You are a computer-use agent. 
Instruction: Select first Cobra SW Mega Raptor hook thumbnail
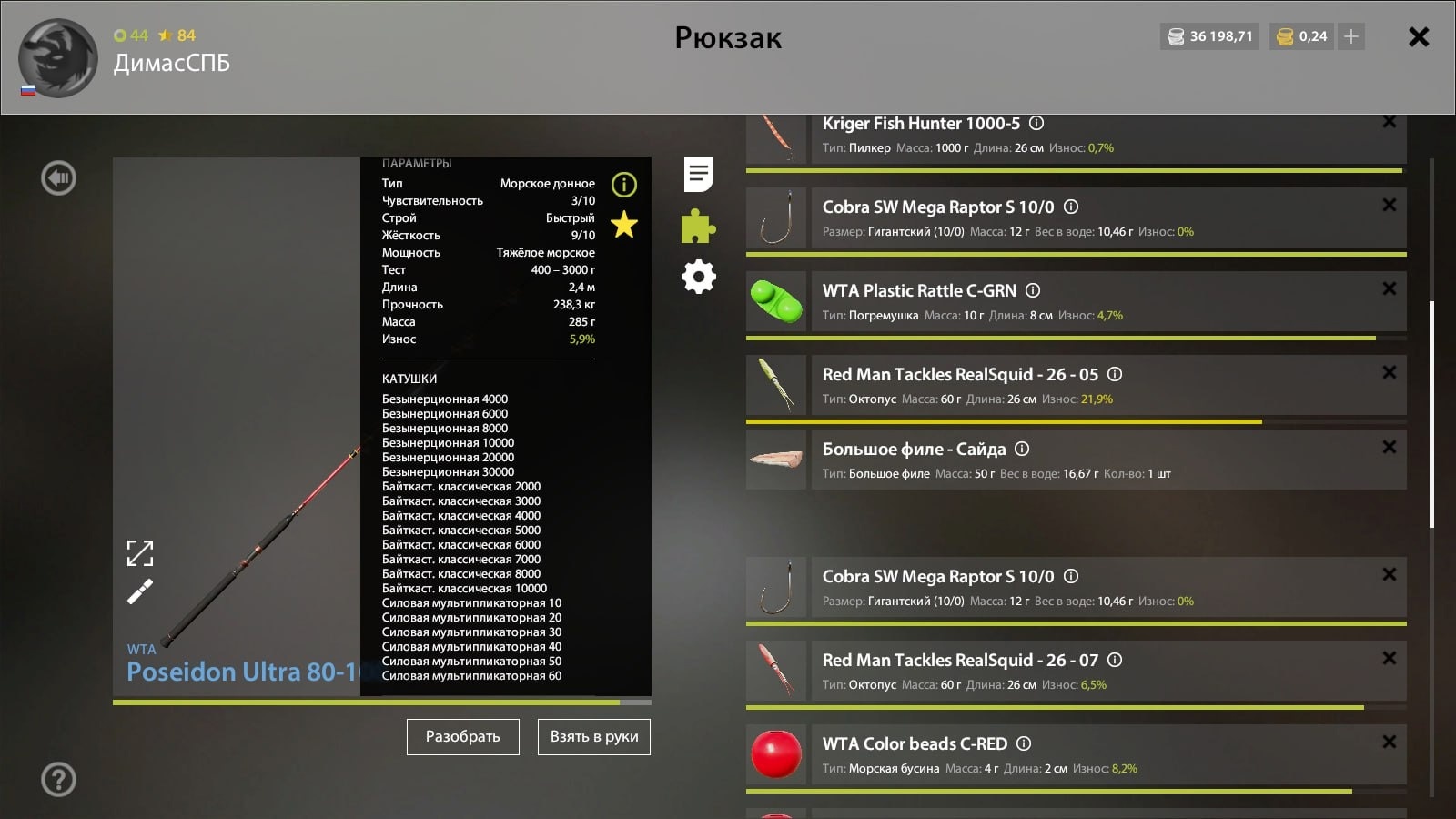[x=776, y=217]
